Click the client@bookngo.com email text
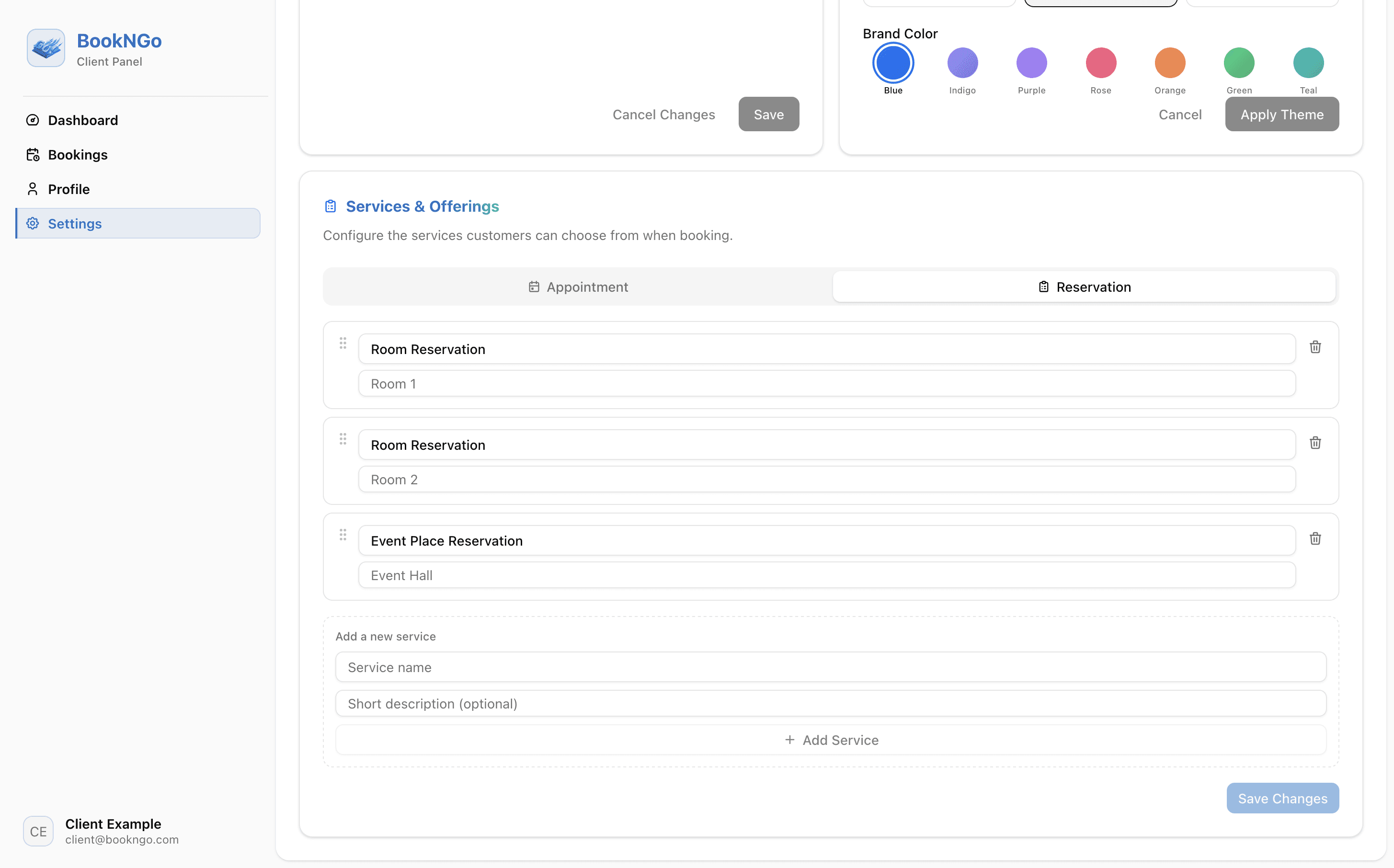The width and height of the screenshot is (1394, 868). [122, 840]
